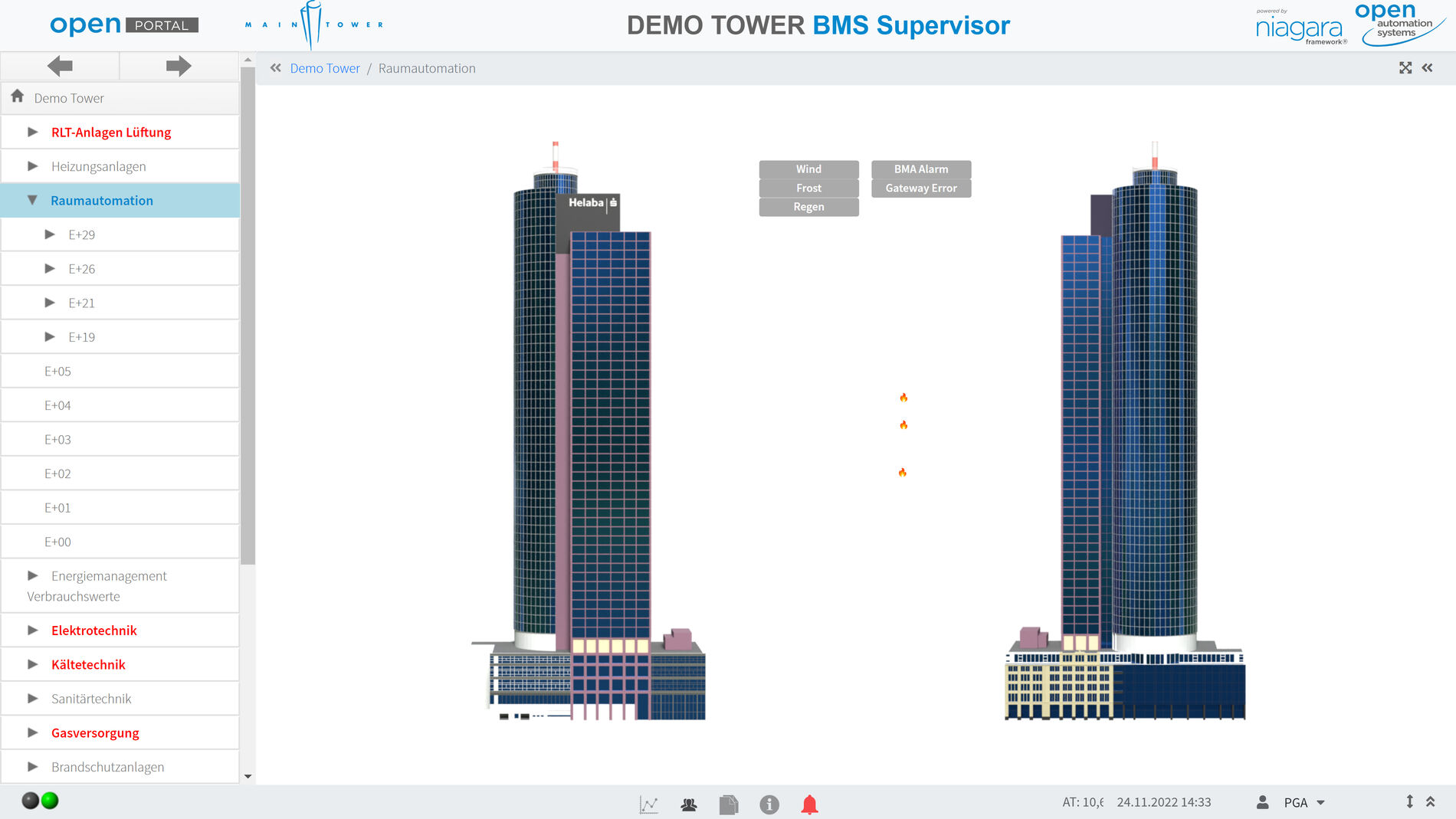This screenshot has height=819, width=1456.
Task: Select Kältetechnik in the navigation menu
Action: click(x=88, y=665)
